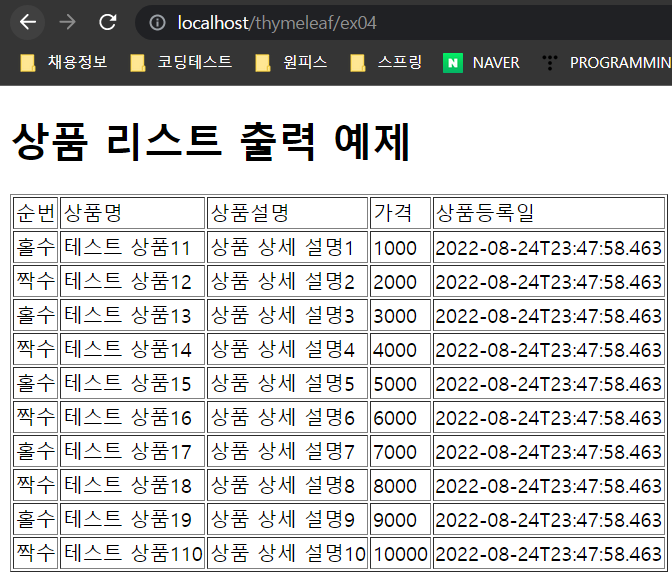Click the price cell 4000
This screenshot has height=582, width=672.
[400, 349]
